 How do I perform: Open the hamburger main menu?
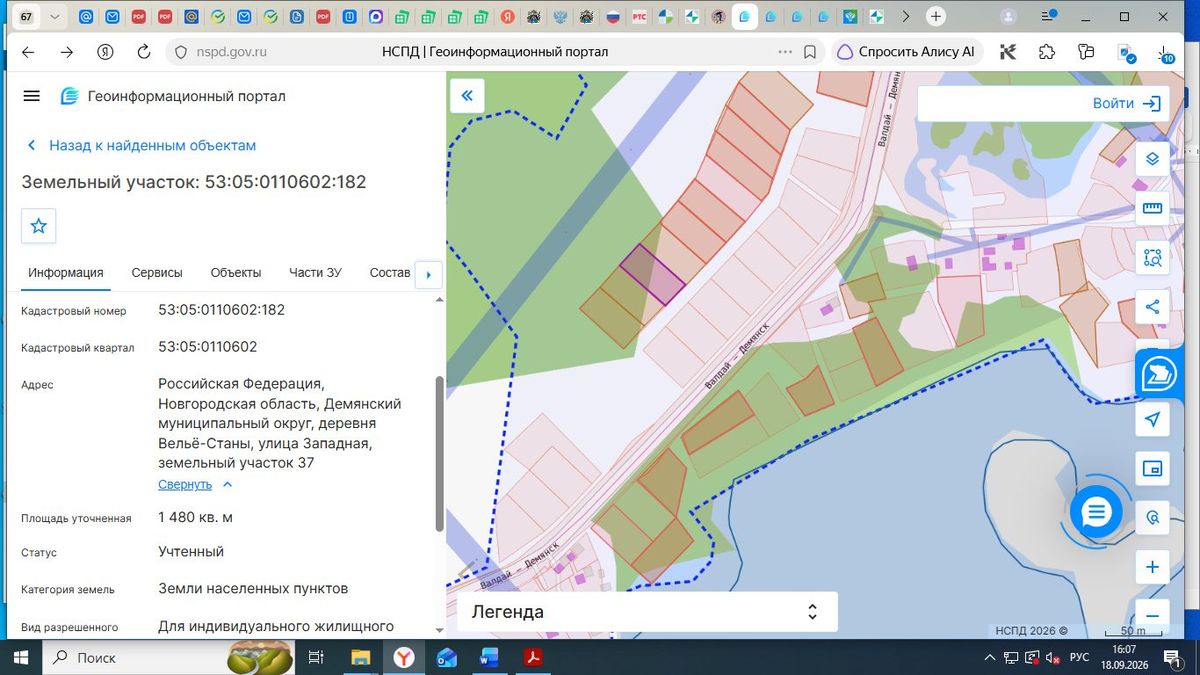click(31, 96)
